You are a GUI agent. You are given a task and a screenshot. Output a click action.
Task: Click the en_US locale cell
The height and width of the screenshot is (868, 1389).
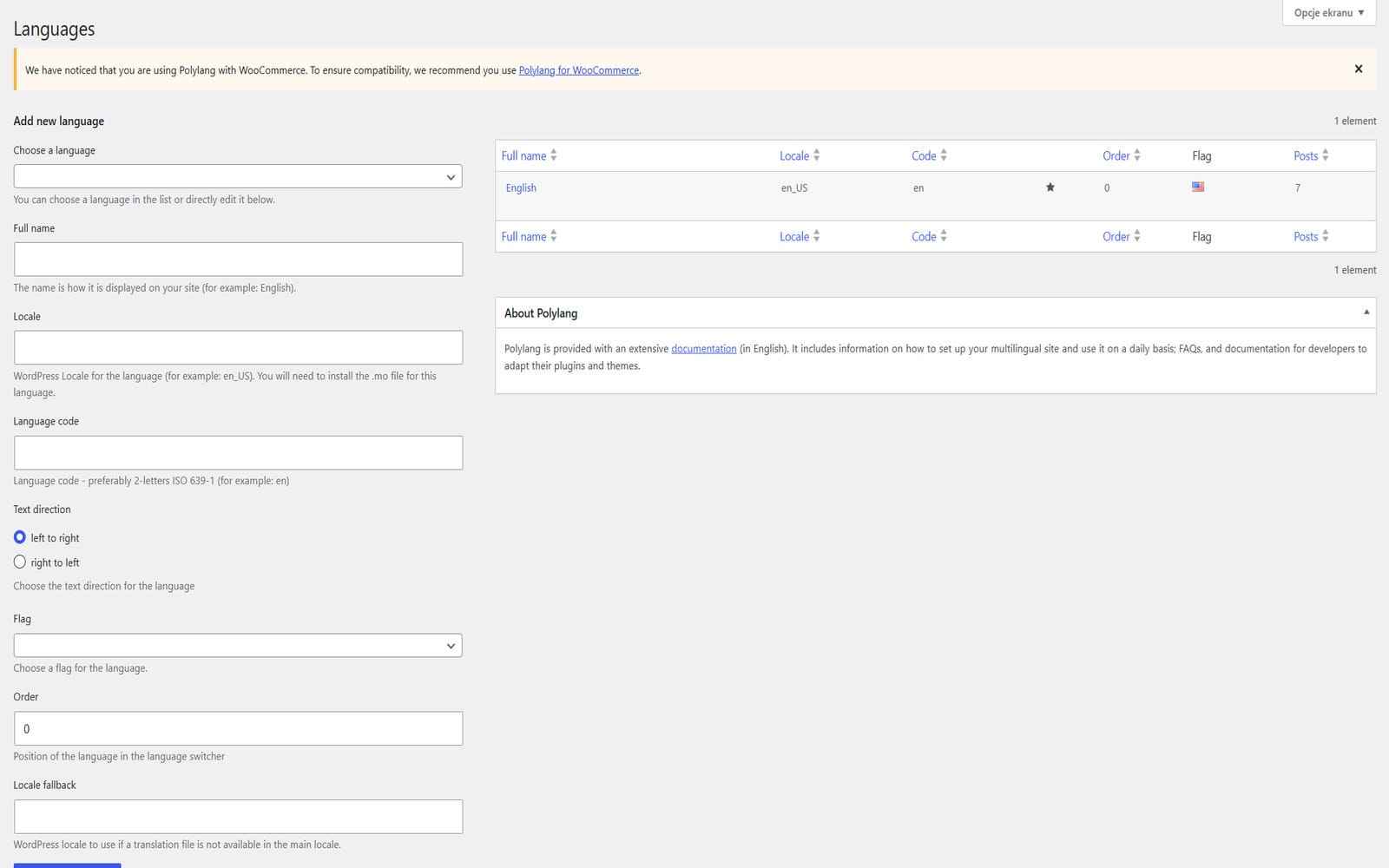[794, 187]
